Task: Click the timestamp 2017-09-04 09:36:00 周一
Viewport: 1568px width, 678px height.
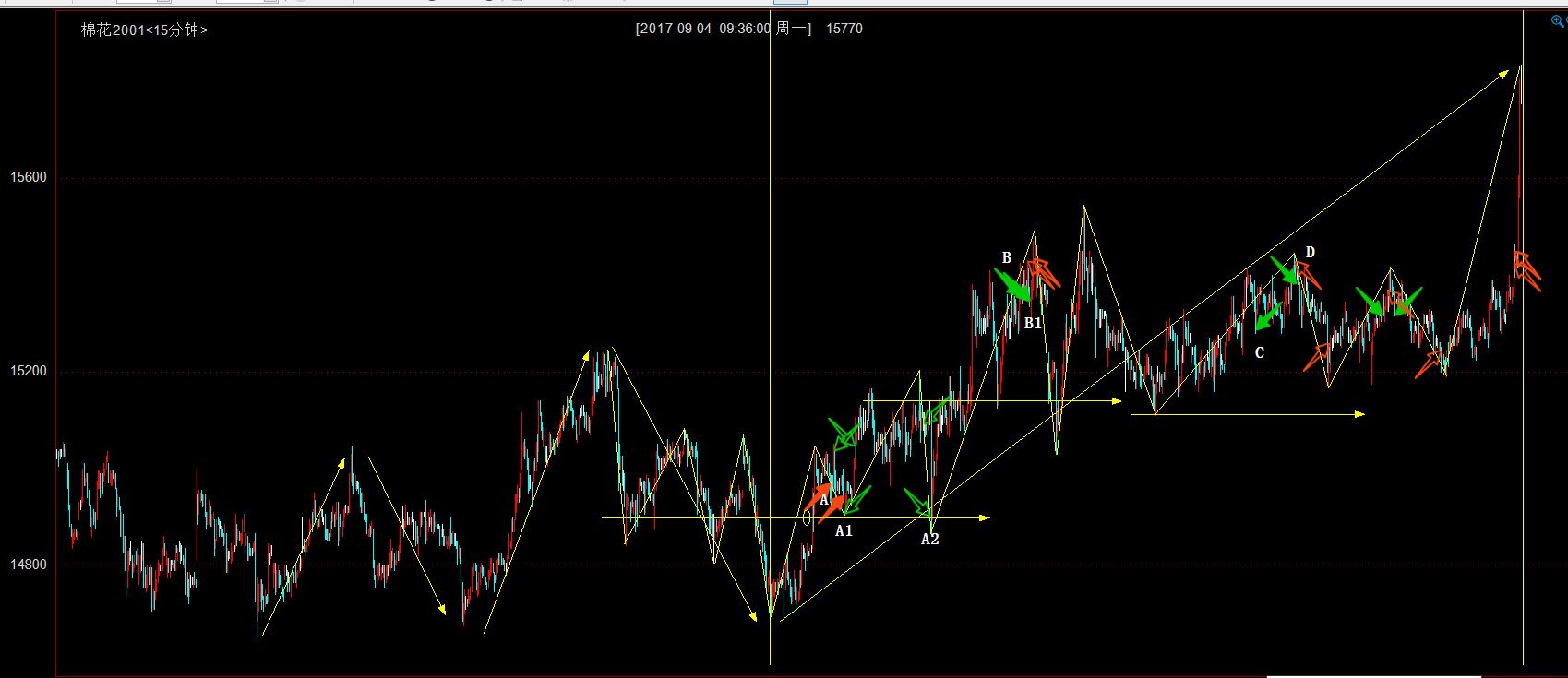Action: (x=724, y=29)
